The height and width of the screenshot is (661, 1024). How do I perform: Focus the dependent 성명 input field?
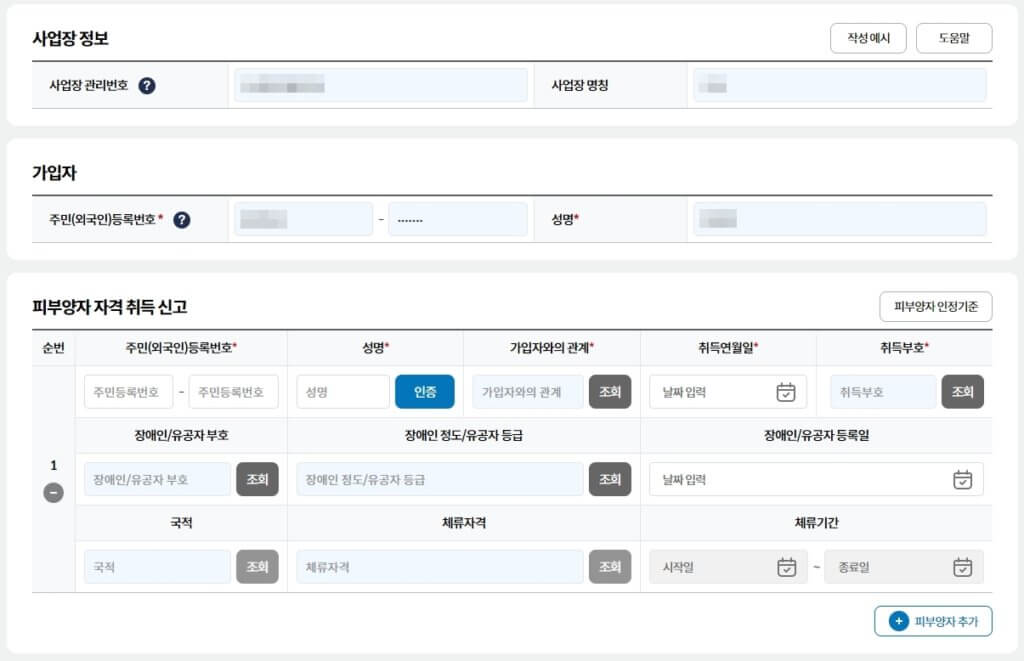tap(343, 392)
